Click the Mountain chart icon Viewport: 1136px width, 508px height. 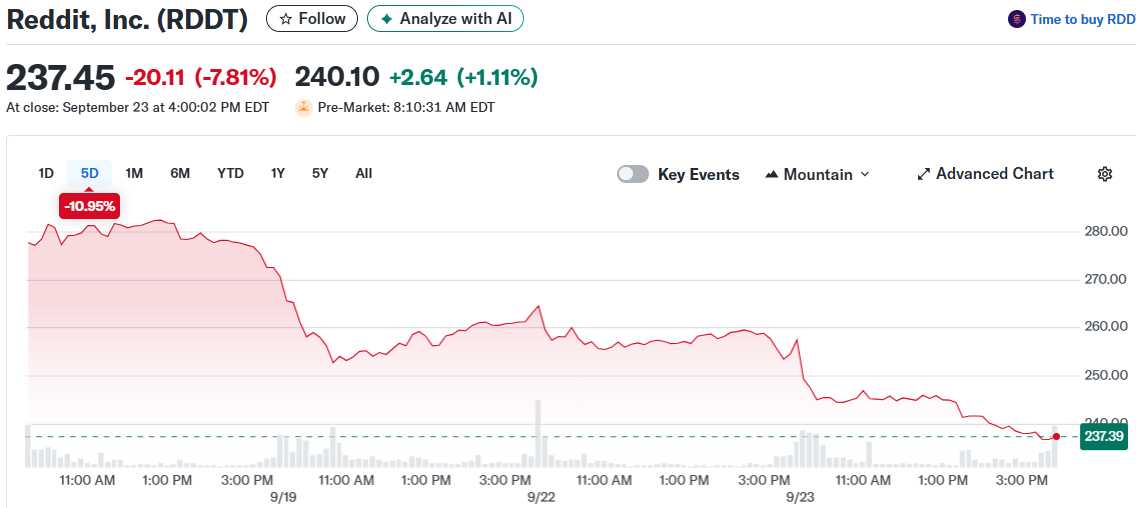coord(772,175)
